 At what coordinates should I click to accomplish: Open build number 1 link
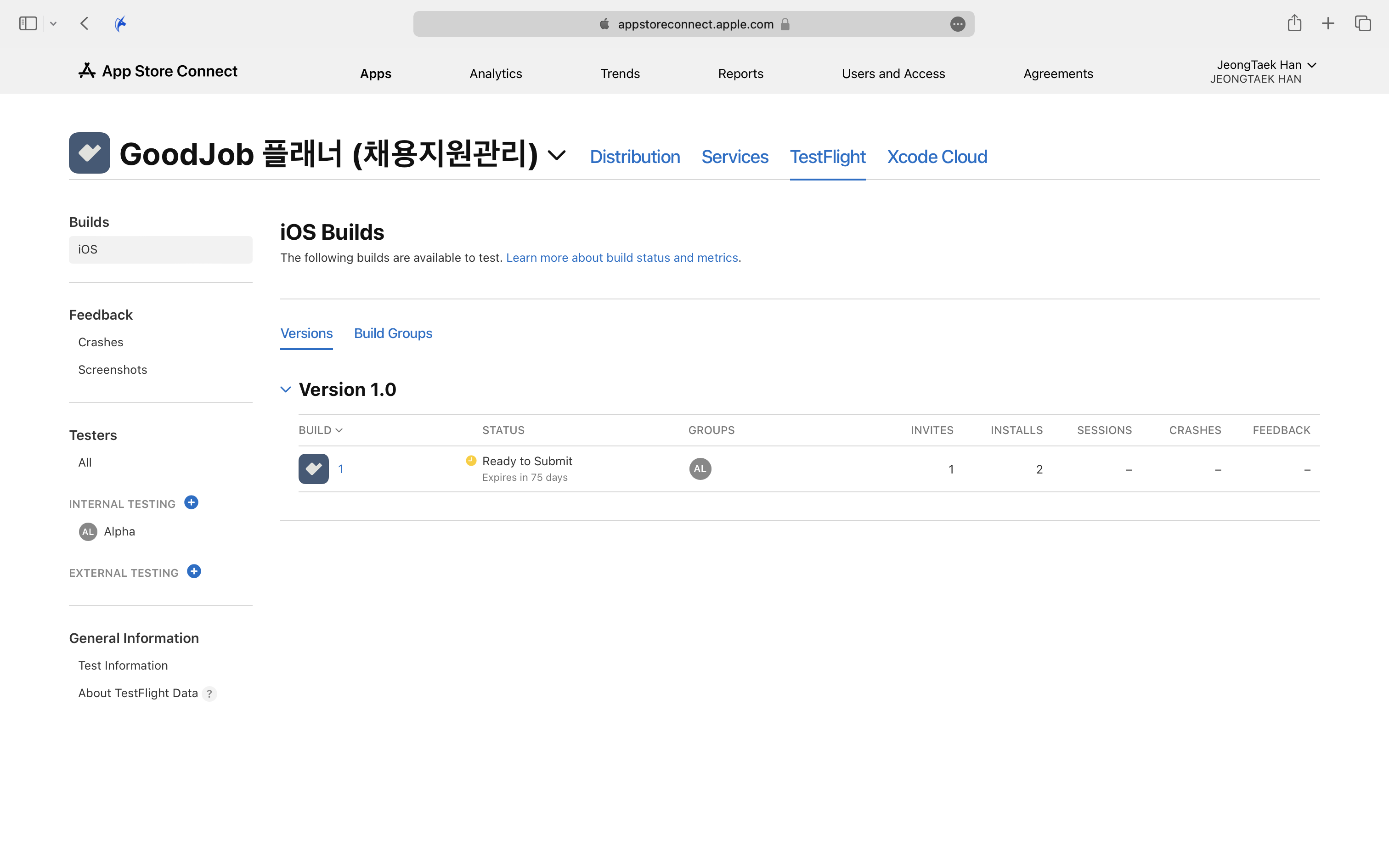coord(340,469)
